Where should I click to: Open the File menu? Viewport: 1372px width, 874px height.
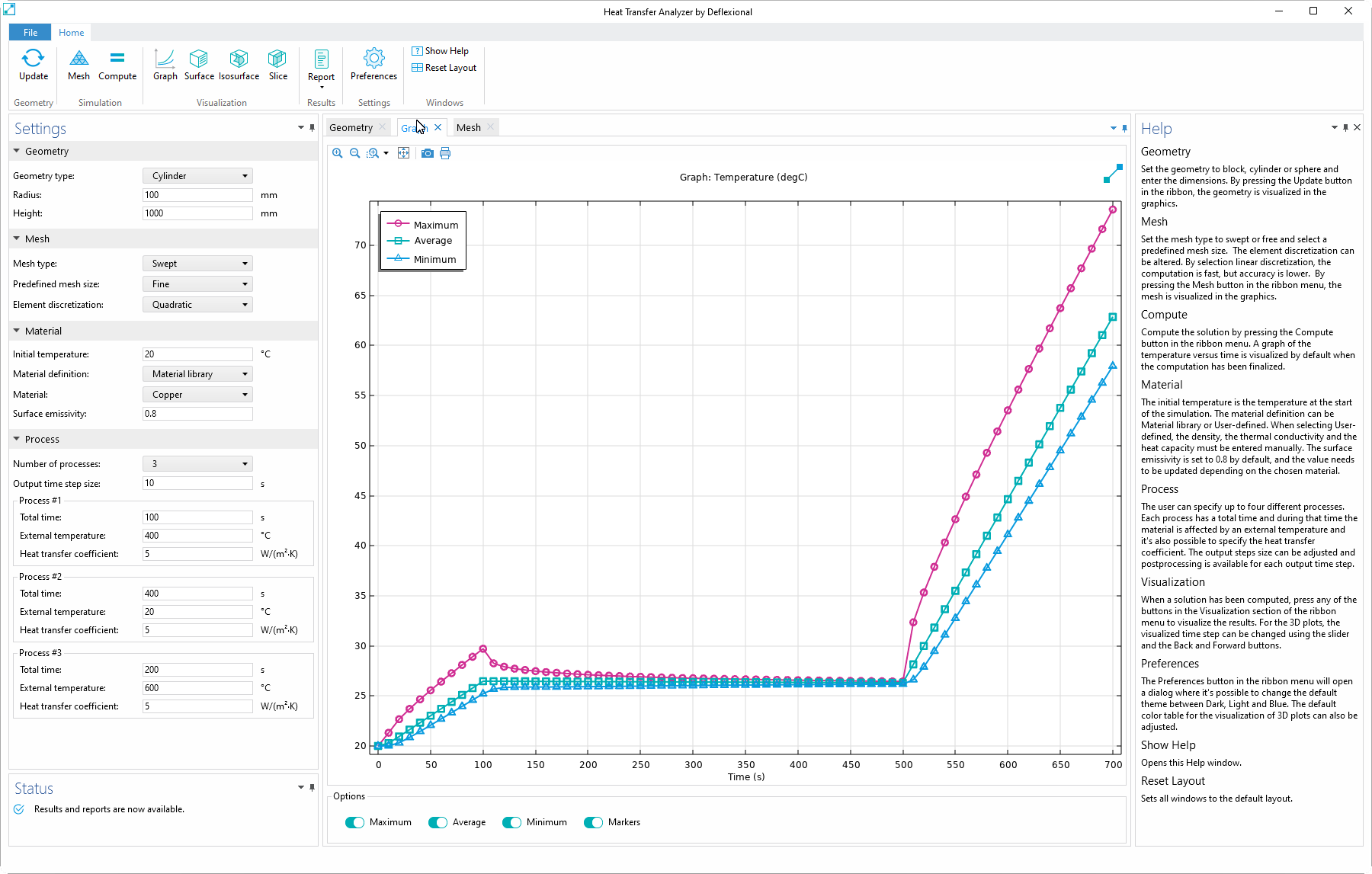tap(30, 32)
